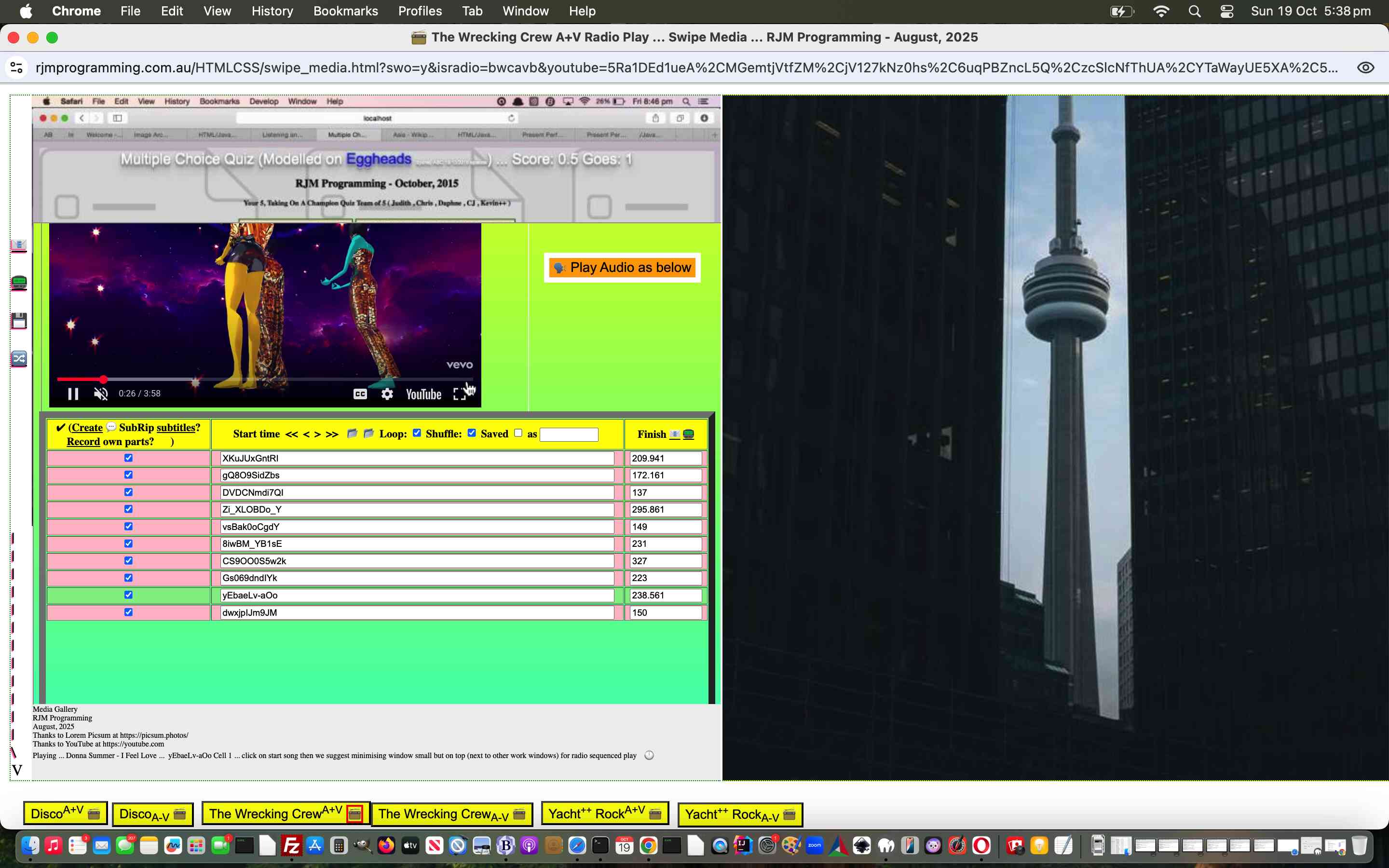Click the radio icon next to Finish

(688, 434)
